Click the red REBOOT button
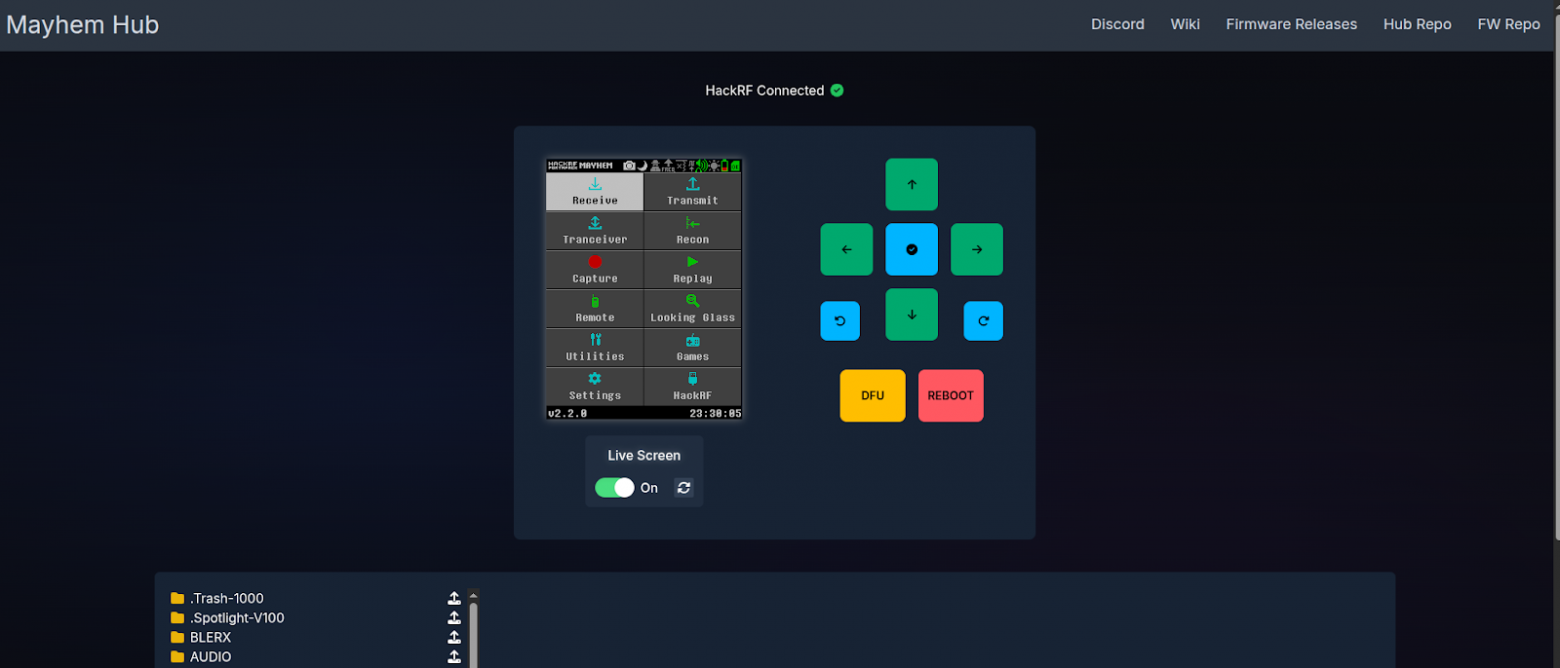Viewport: 1560px width, 668px height. tap(950, 396)
